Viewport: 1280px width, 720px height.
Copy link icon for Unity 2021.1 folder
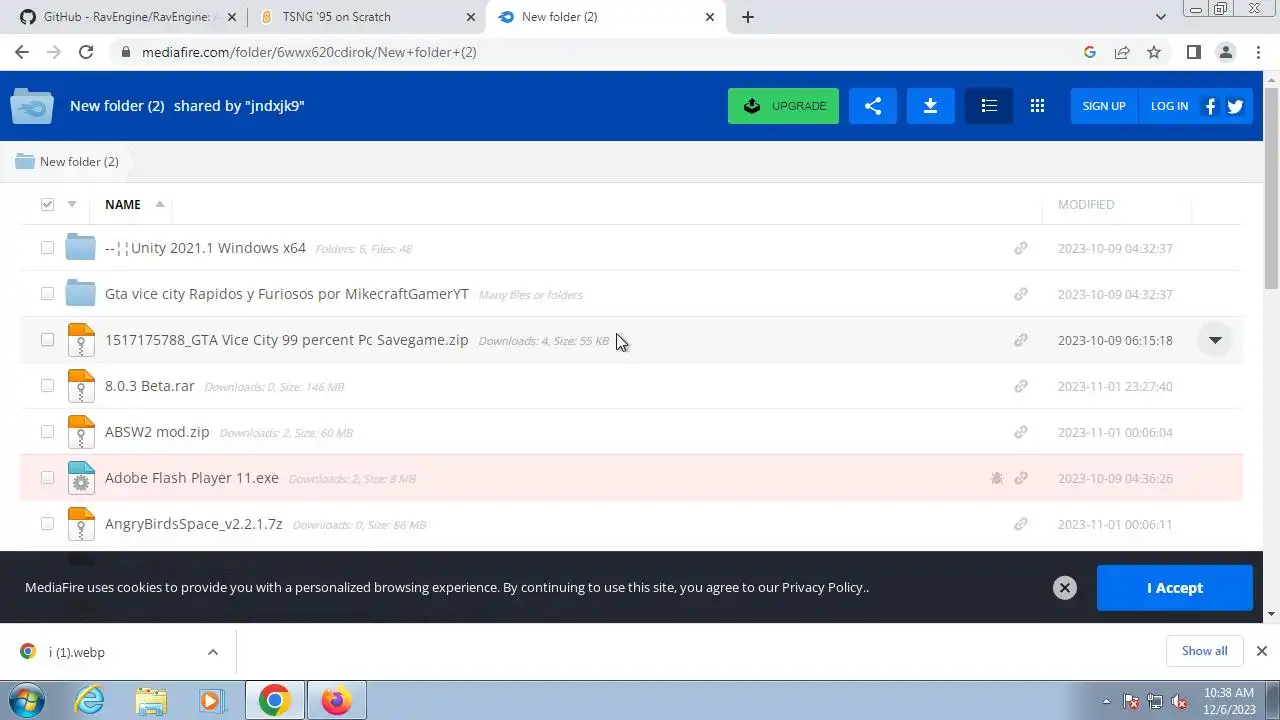1021,248
